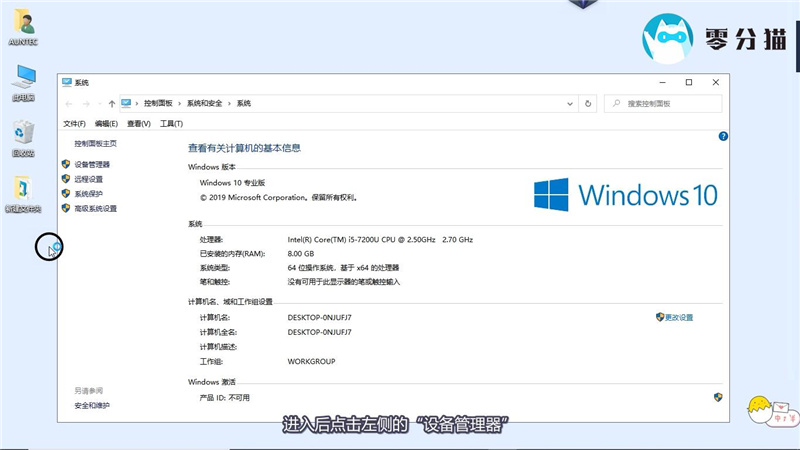Click the search magnifier icon
This screenshot has height=450, width=800.
click(616, 103)
